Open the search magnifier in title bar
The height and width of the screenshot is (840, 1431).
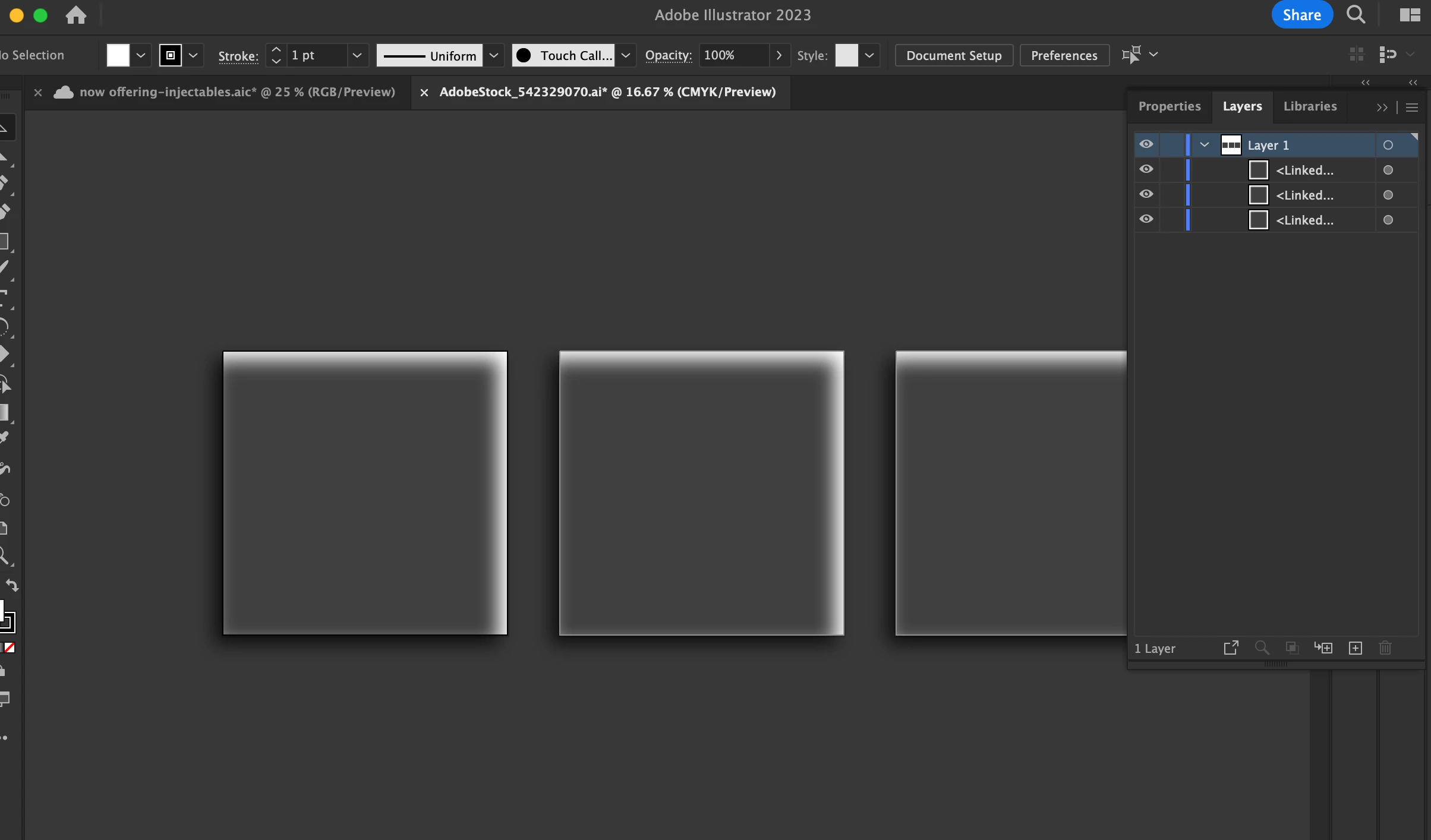pos(1356,14)
